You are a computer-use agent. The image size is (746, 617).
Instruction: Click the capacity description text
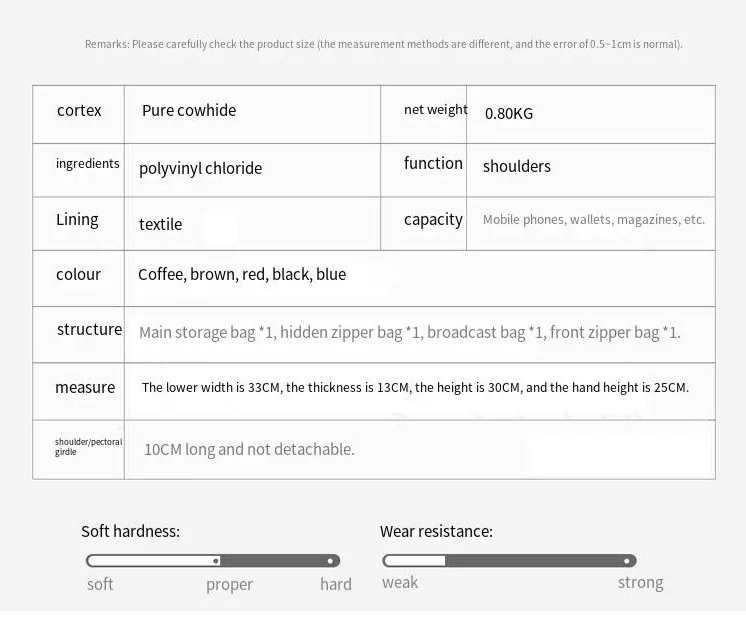point(594,219)
